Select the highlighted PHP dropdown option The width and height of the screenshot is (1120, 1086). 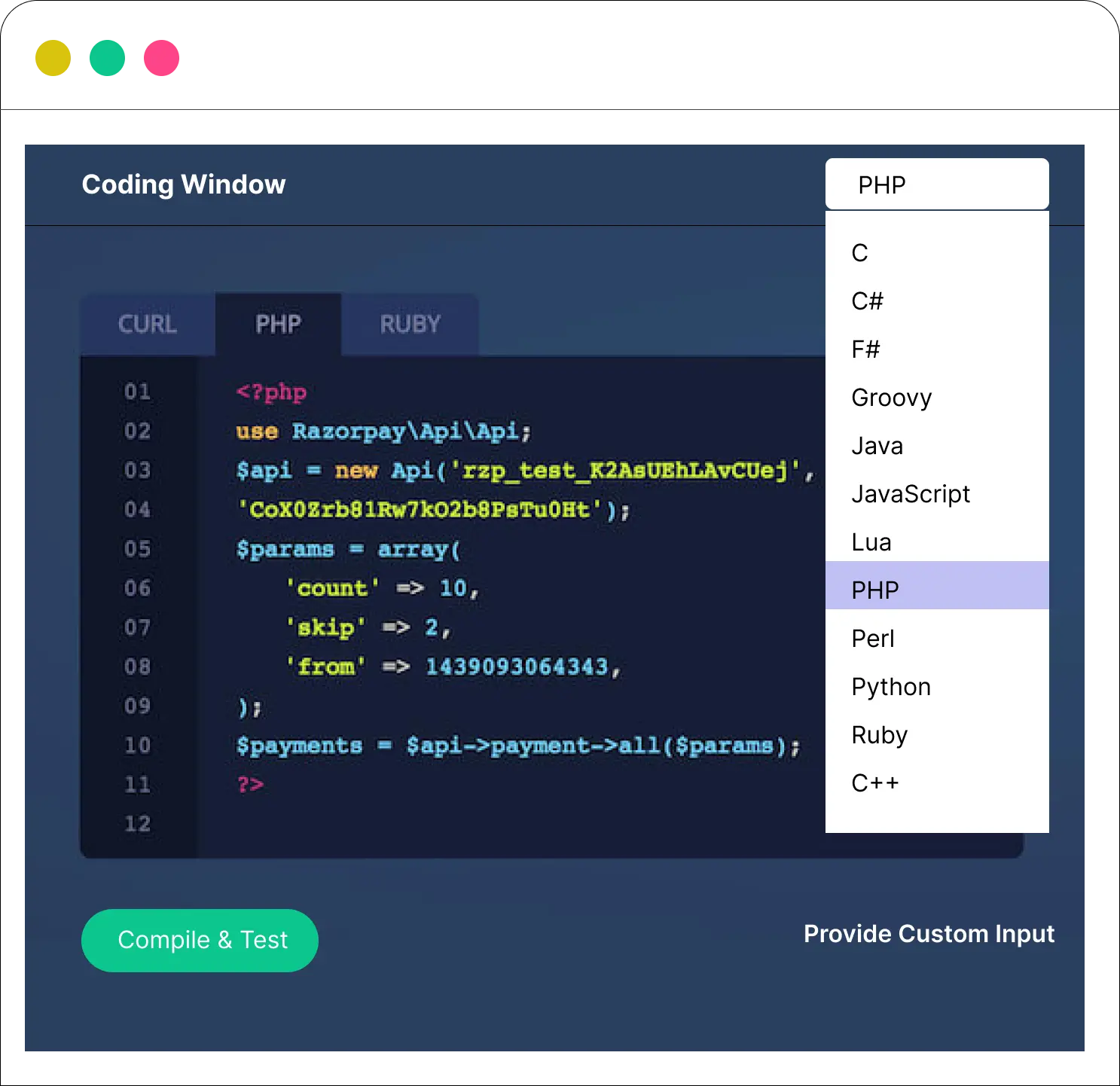[875, 590]
